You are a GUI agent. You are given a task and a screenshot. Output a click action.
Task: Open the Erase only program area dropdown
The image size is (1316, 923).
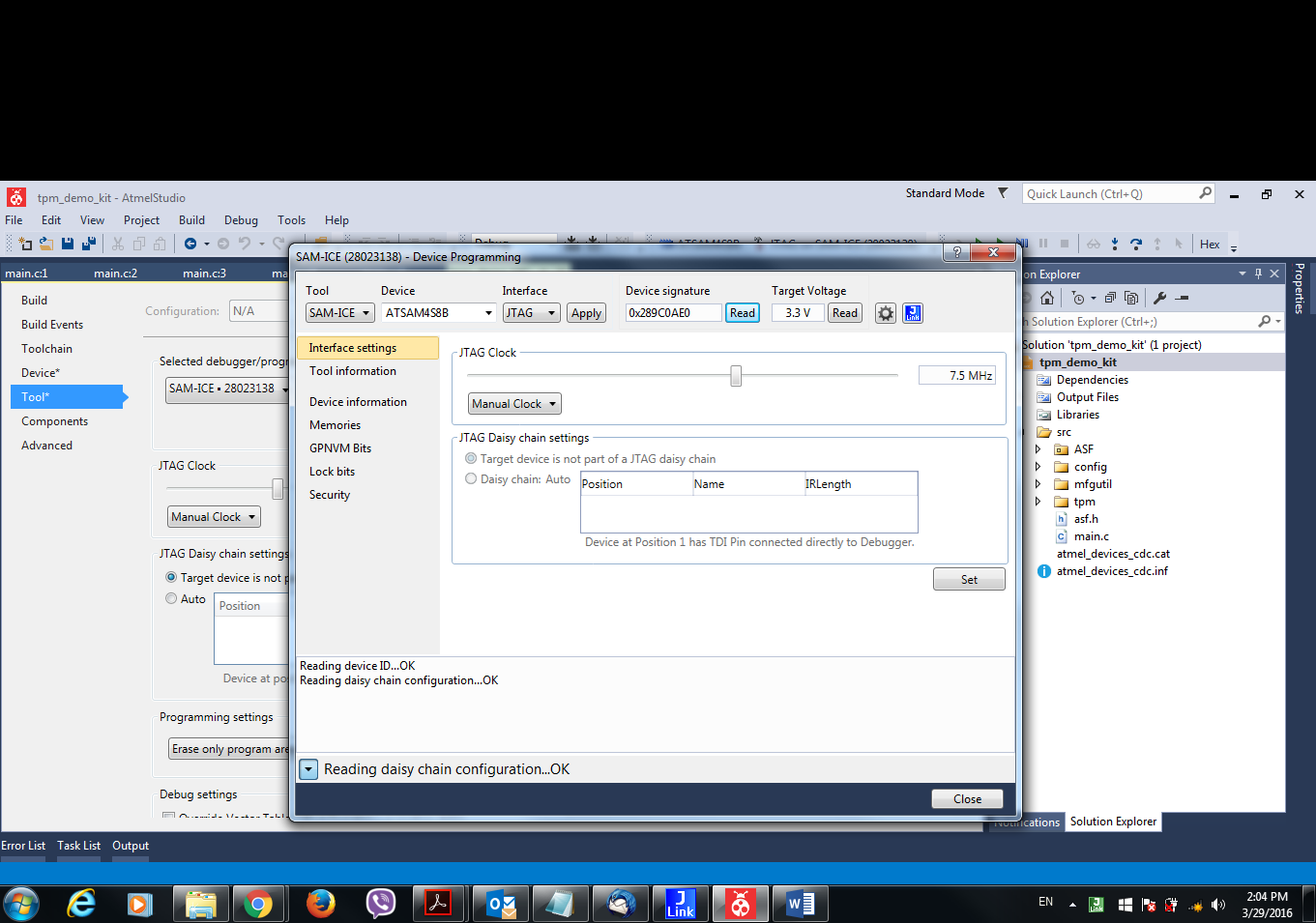coord(229,749)
